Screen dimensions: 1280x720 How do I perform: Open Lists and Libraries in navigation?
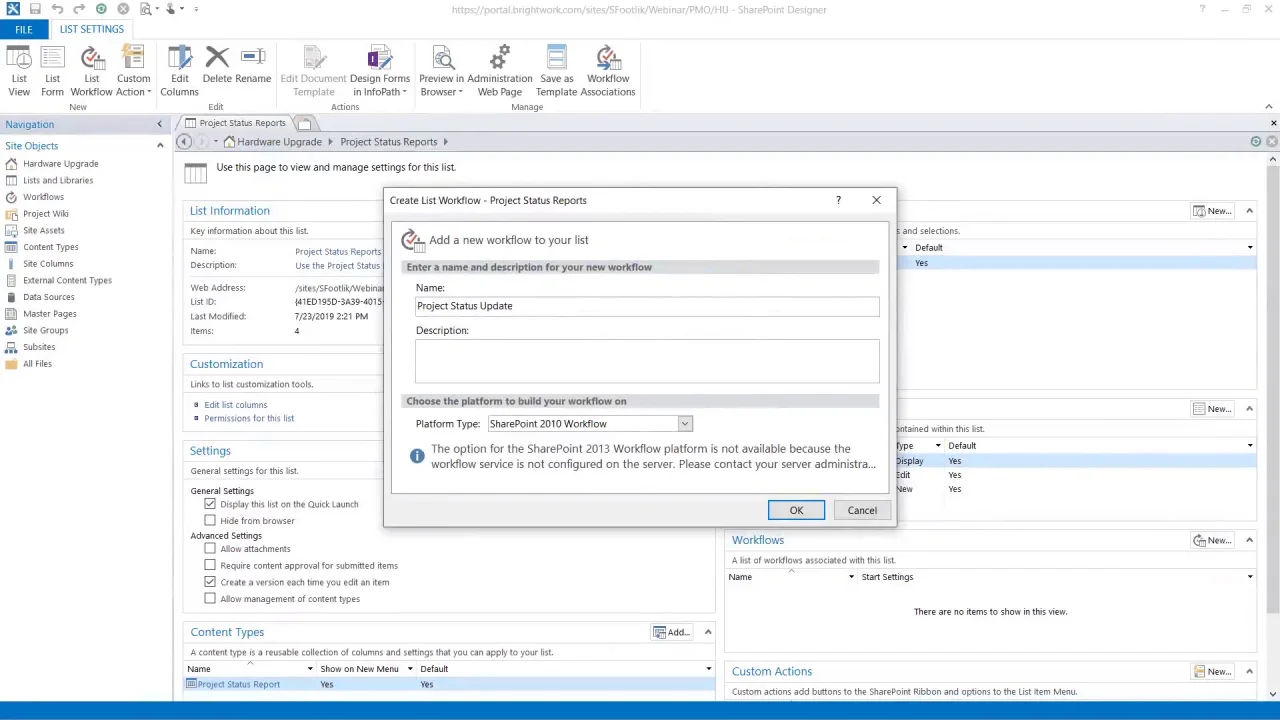(x=57, y=180)
